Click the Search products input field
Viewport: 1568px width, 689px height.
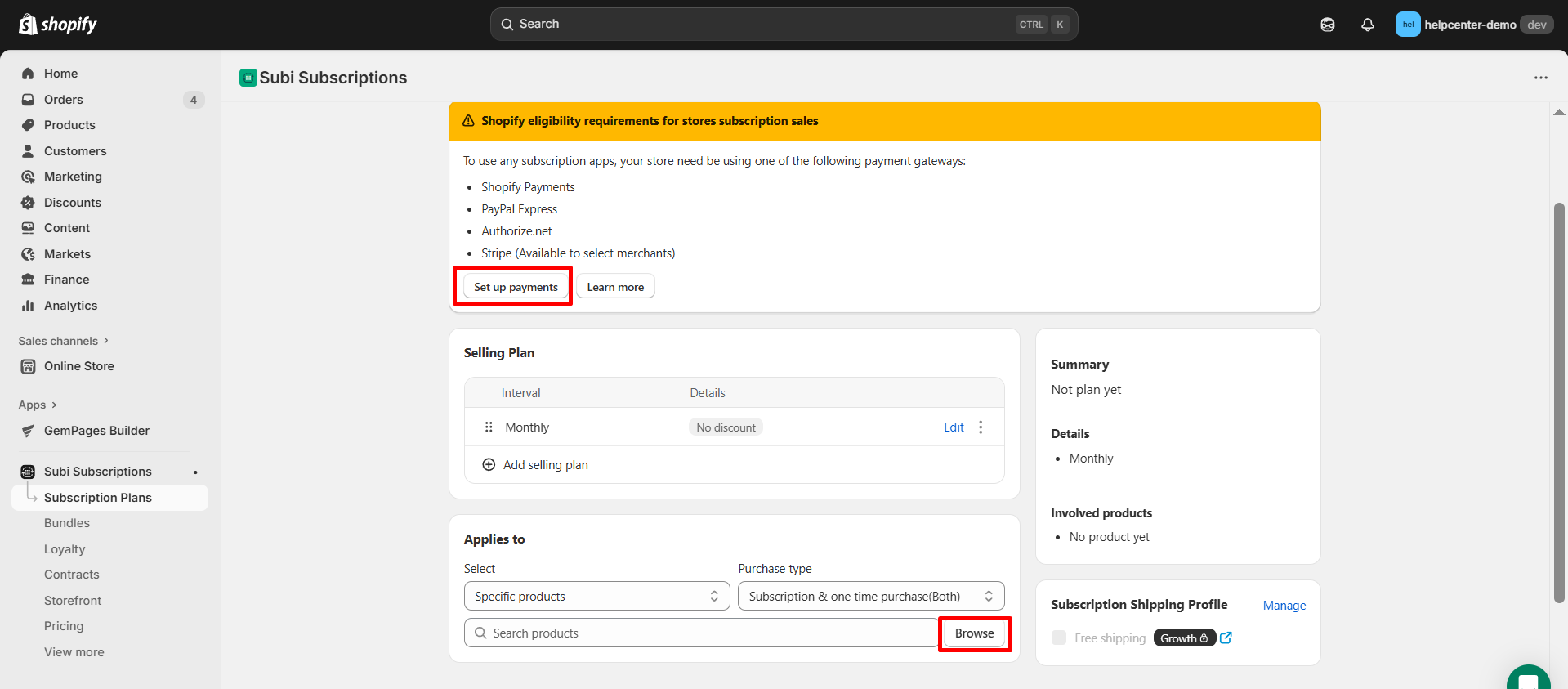pyautogui.click(x=701, y=633)
